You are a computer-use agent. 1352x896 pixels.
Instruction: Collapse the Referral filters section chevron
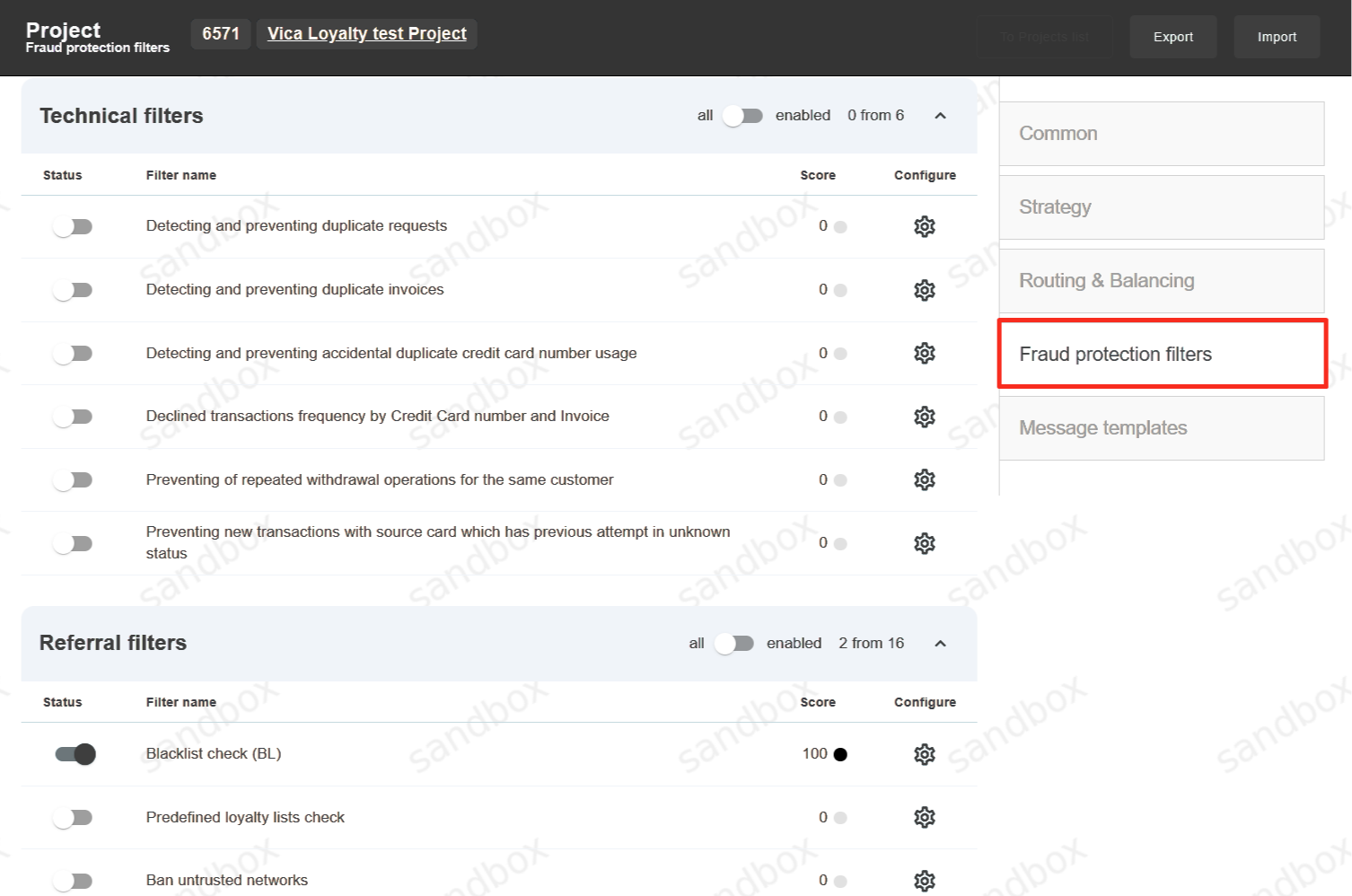tap(940, 644)
